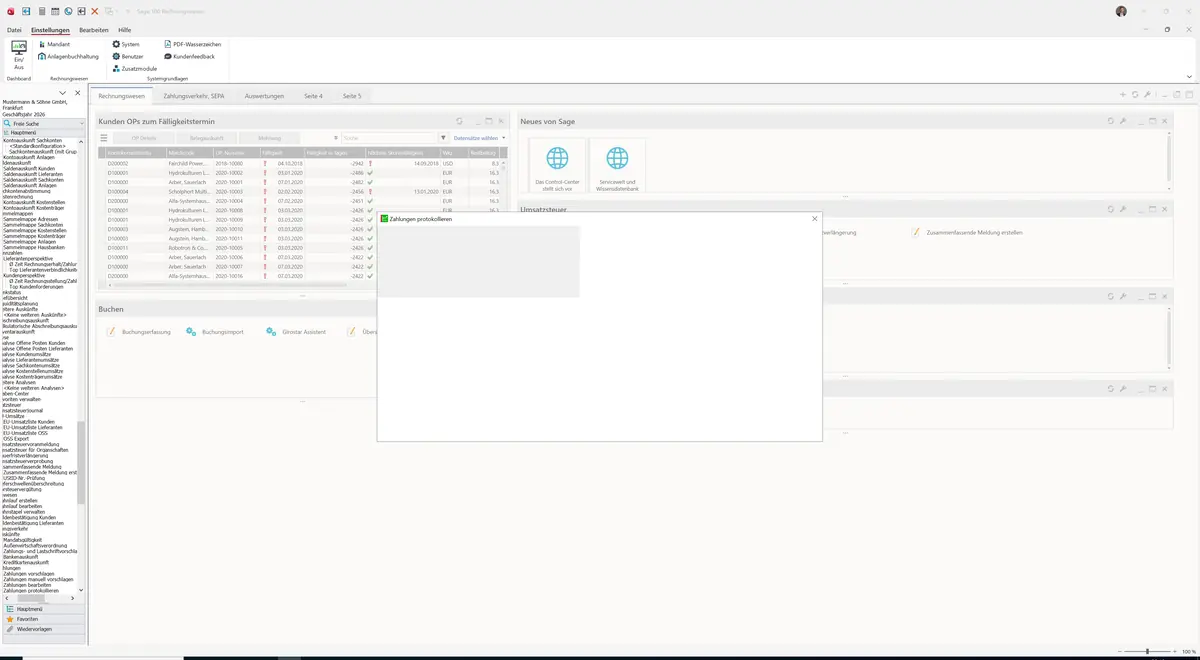The width and height of the screenshot is (1200, 660).
Task: Open the Control-Center introduction tile
Action: 557,167
